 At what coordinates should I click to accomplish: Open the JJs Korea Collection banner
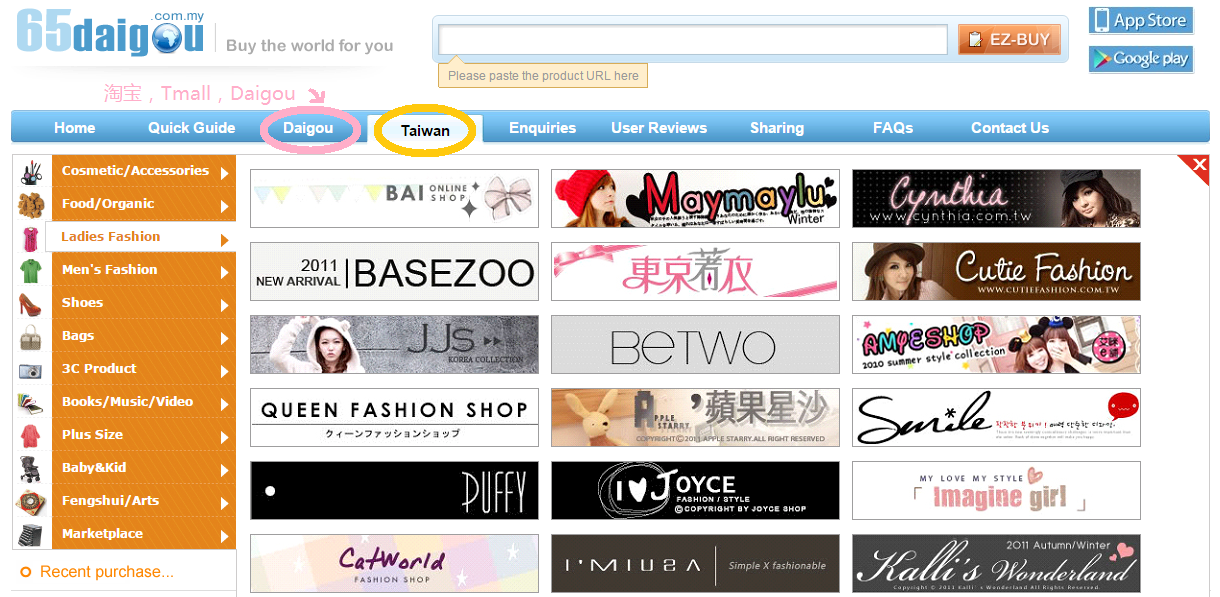pos(394,344)
